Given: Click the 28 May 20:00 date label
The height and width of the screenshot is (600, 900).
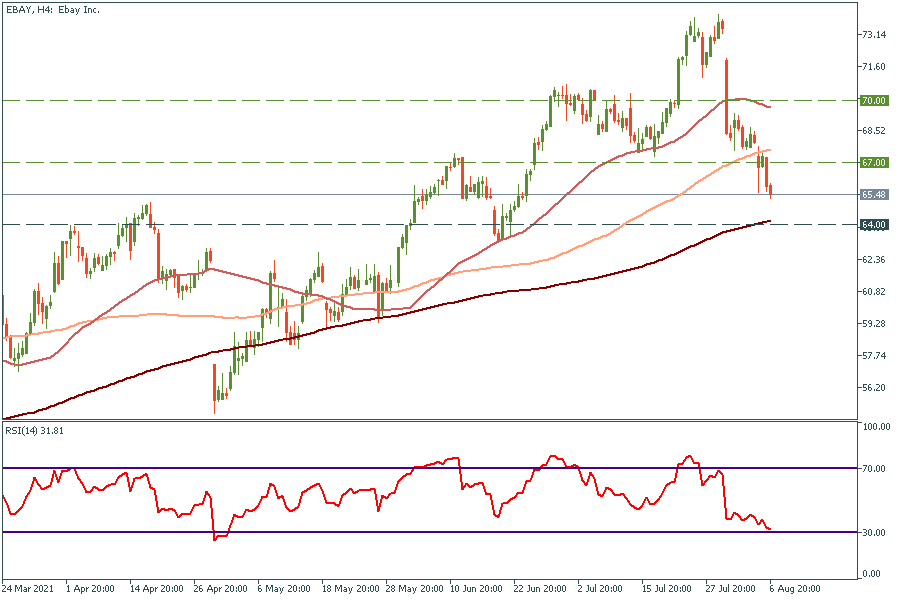Looking at the screenshot, I should tap(415, 588).
